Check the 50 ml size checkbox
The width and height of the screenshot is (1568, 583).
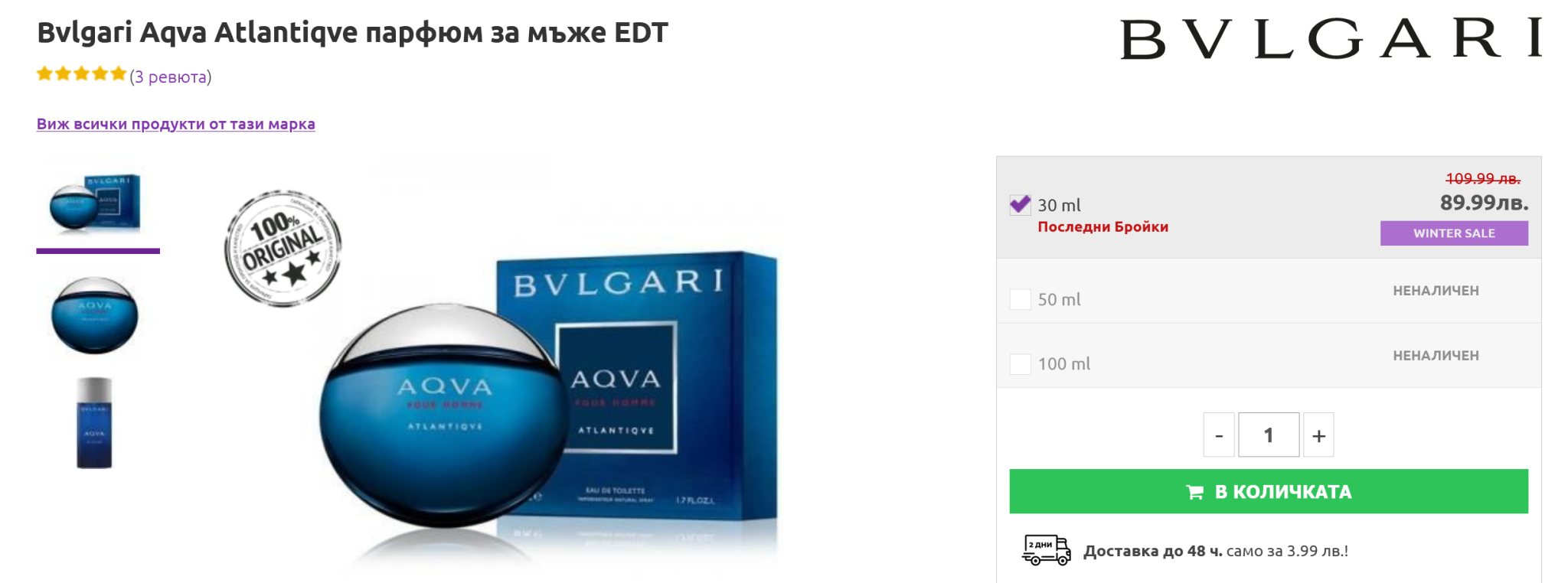[1020, 299]
